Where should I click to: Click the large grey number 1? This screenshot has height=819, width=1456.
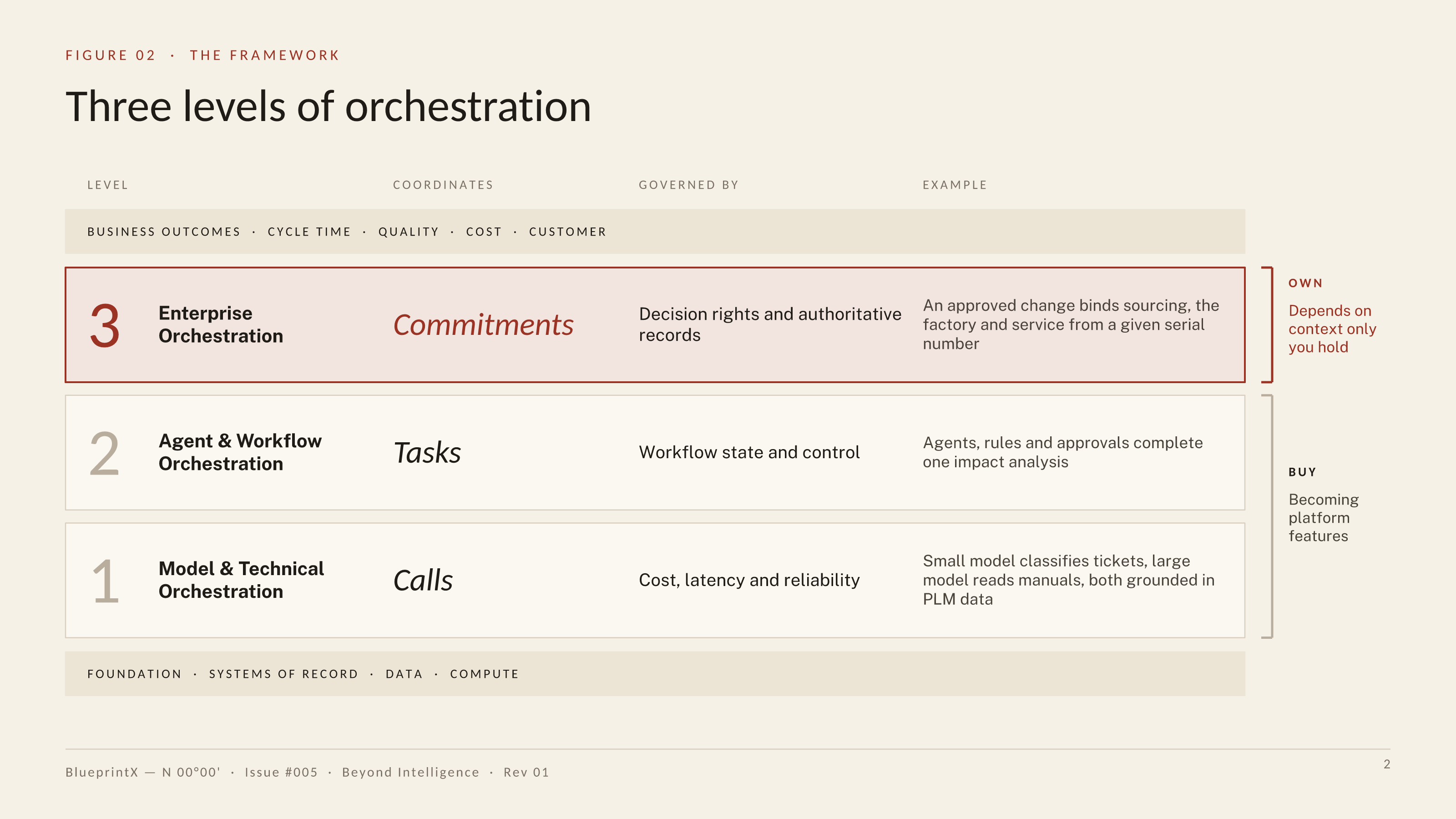(106, 581)
